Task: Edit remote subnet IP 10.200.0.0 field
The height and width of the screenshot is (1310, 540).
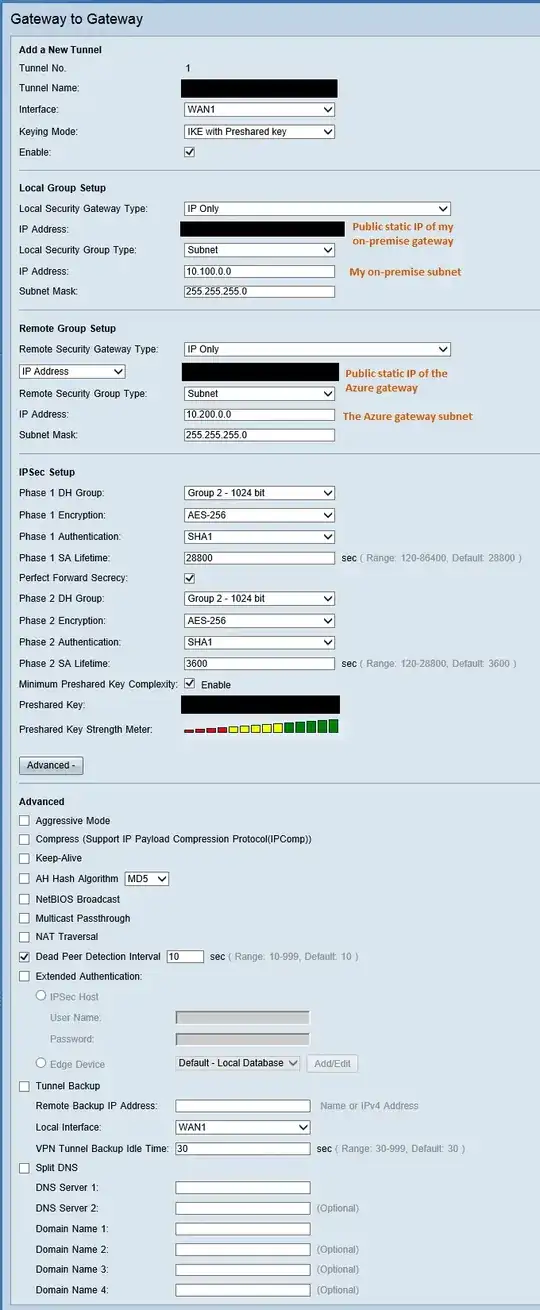Action: pos(259,414)
